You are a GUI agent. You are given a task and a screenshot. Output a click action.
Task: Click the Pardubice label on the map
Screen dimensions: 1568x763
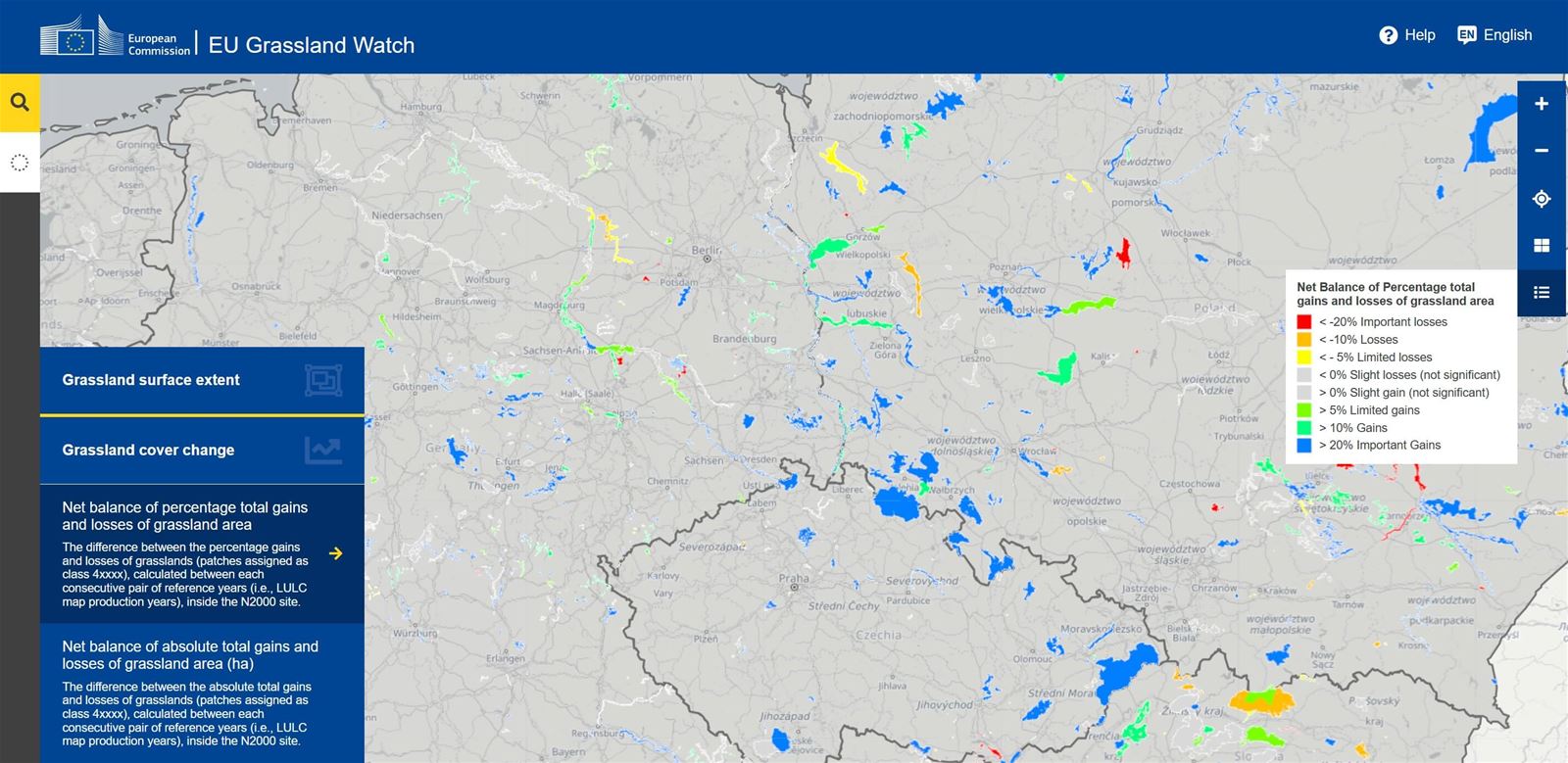pos(907,600)
